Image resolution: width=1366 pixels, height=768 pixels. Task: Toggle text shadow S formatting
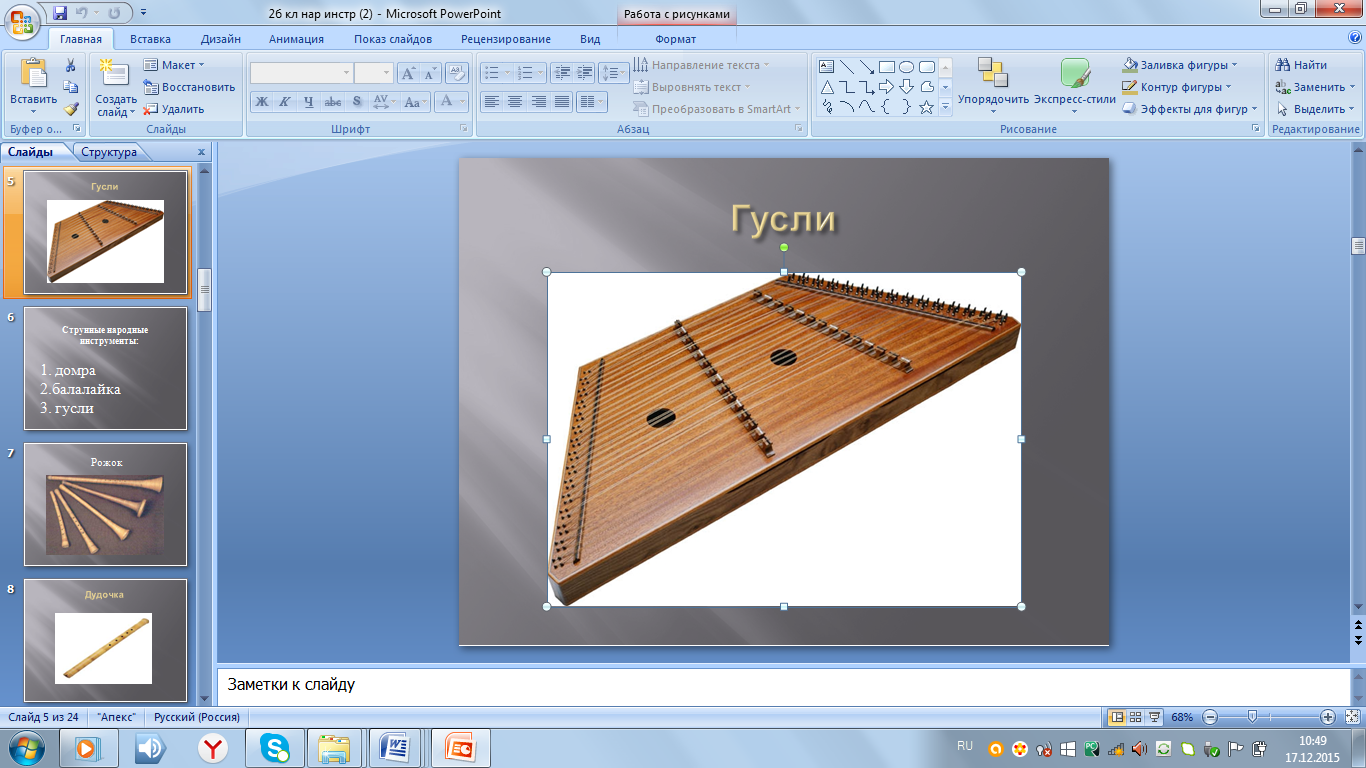357,102
